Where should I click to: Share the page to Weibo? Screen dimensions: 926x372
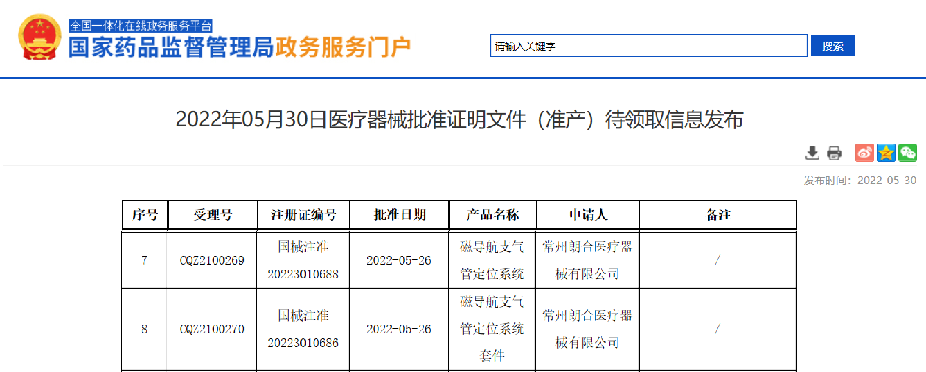point(865,153)
